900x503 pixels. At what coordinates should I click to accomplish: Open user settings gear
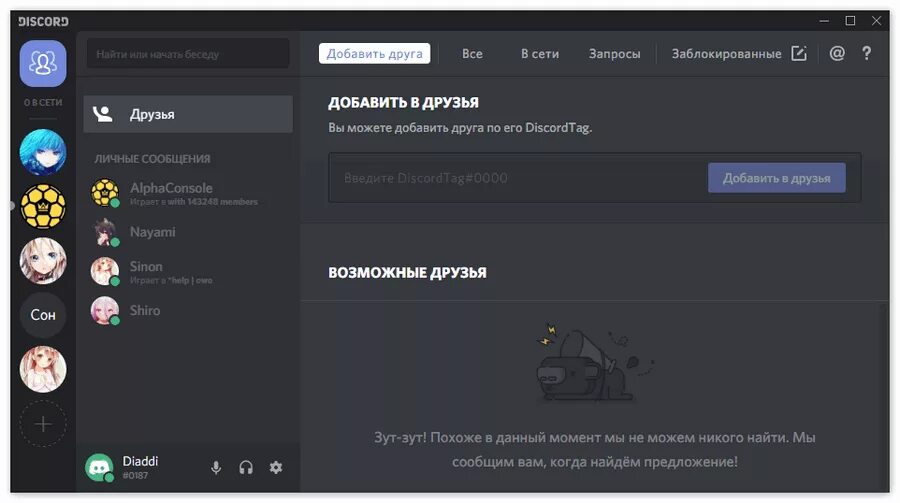(276, 467)
